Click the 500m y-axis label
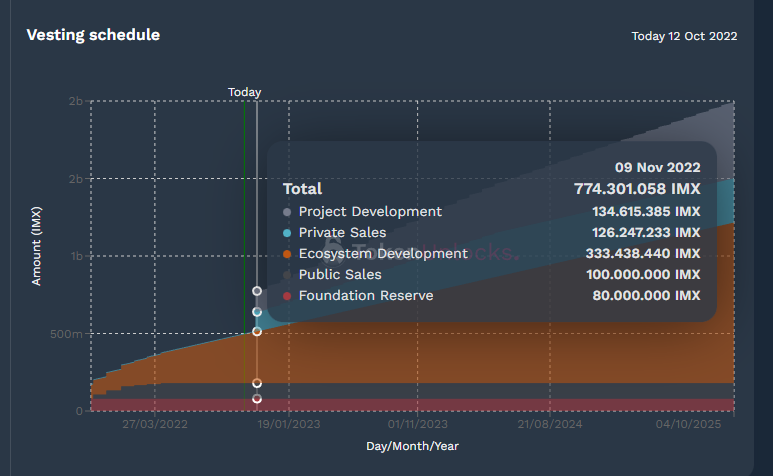The height and width of the screenshot is (476, 773). (x=65, y=334)
